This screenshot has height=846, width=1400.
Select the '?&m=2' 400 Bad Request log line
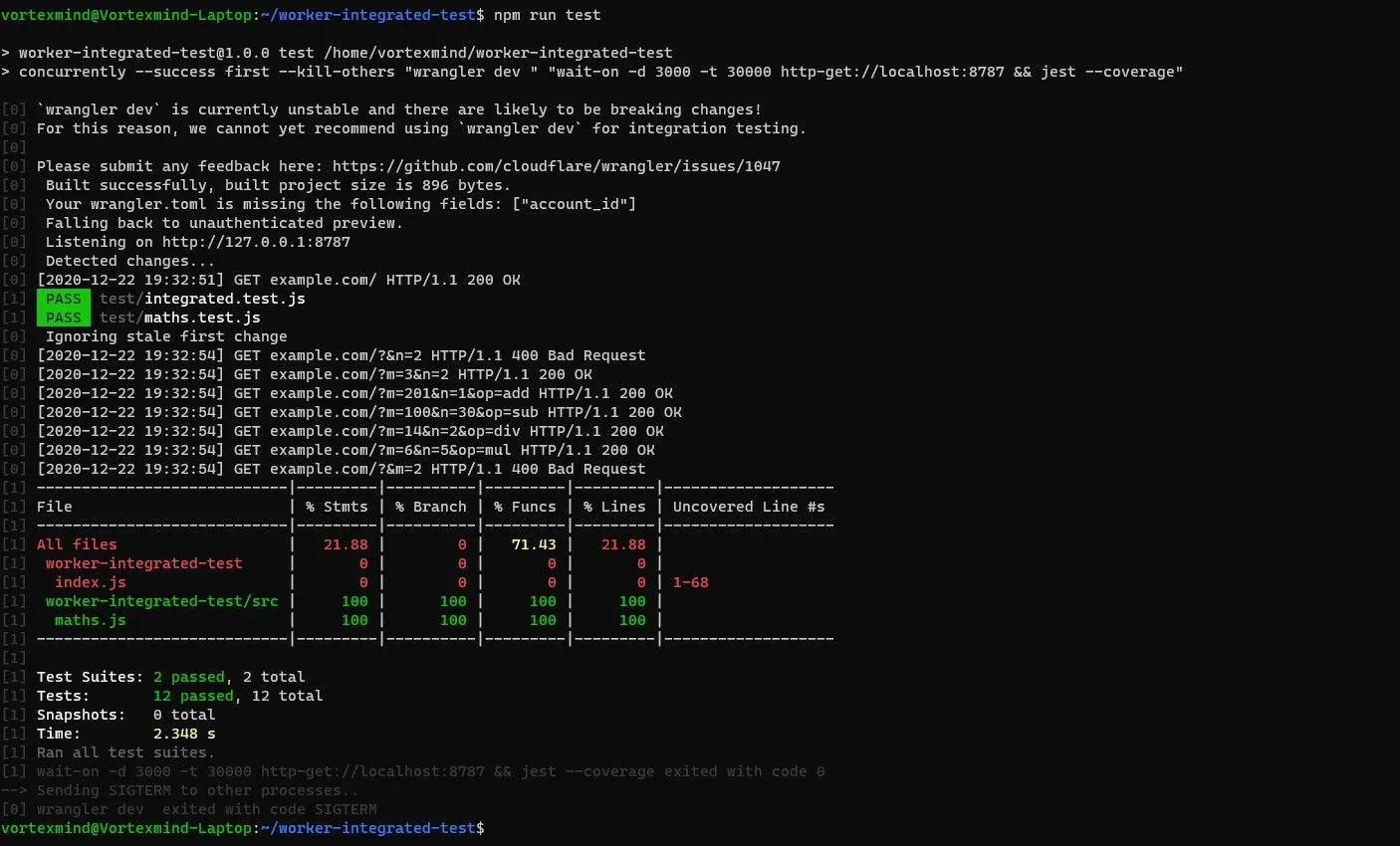click(x=342, y=469)
